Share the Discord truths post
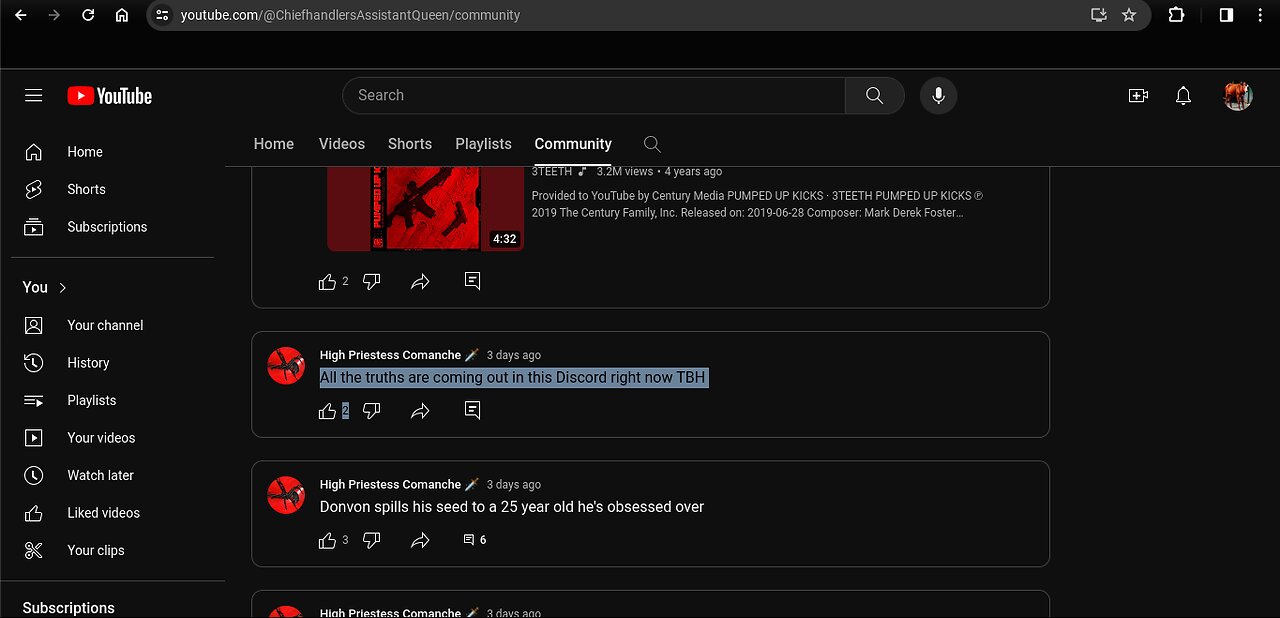The width and height of the screenshot is (1280, 618). (420, 411)
